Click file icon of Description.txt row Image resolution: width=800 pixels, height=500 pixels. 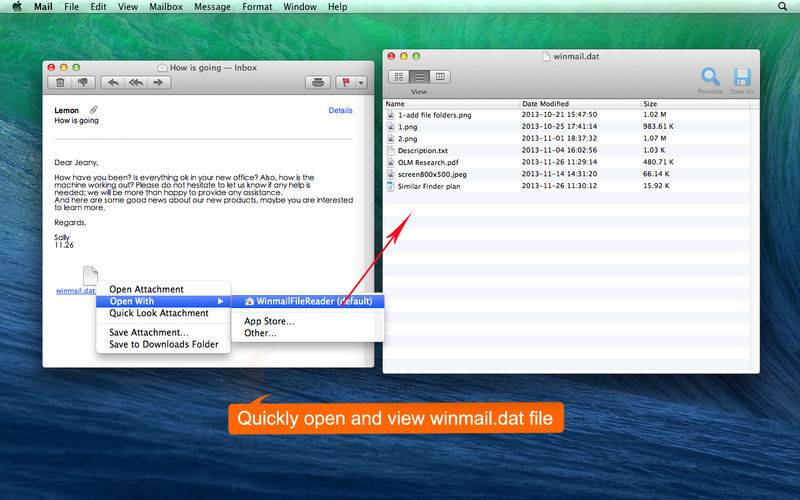point(391,151)
